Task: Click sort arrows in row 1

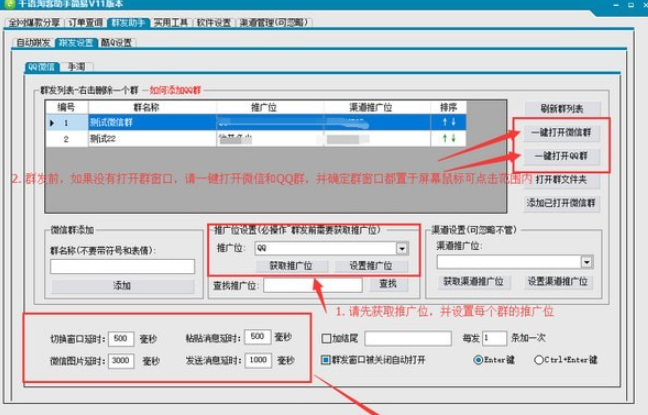Action: click(449, 122)
